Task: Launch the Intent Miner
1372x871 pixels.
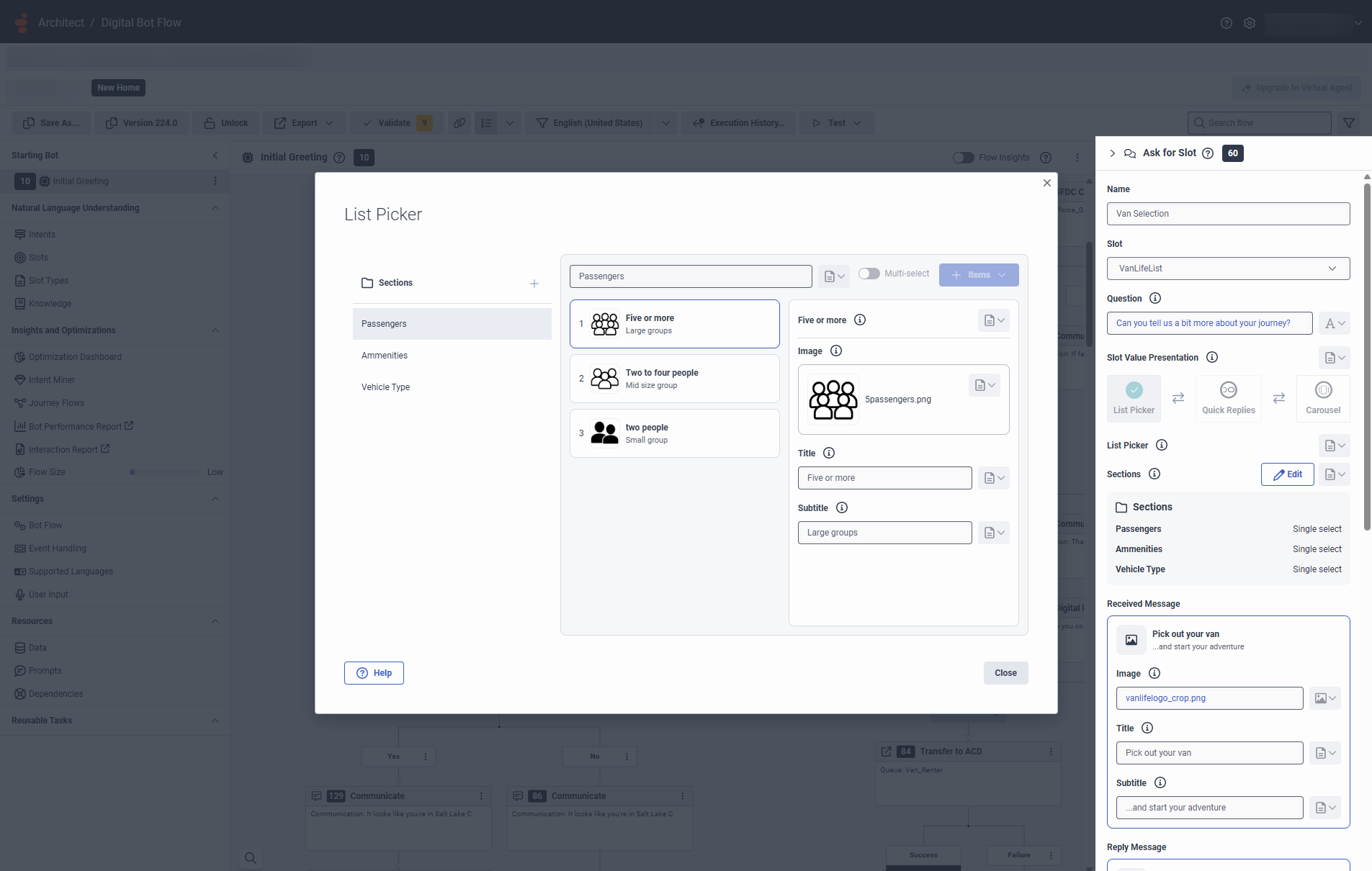Action: click(50, 379)
